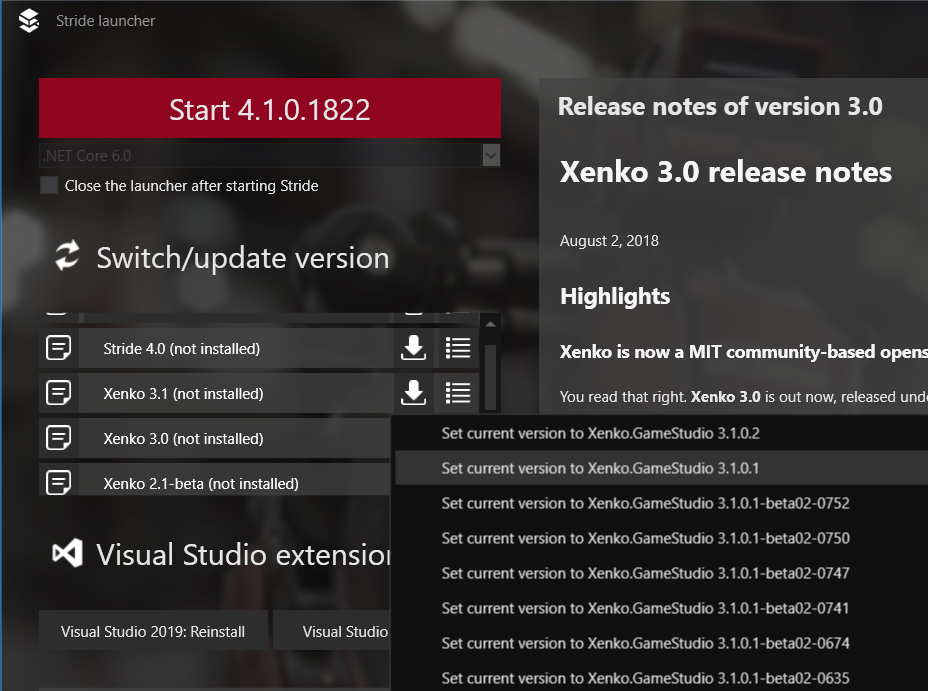Select Xenko 2.1-beta (not installed) row
Image resolution: width=928 pixels, height=691 pixels.
click(235, 480)
